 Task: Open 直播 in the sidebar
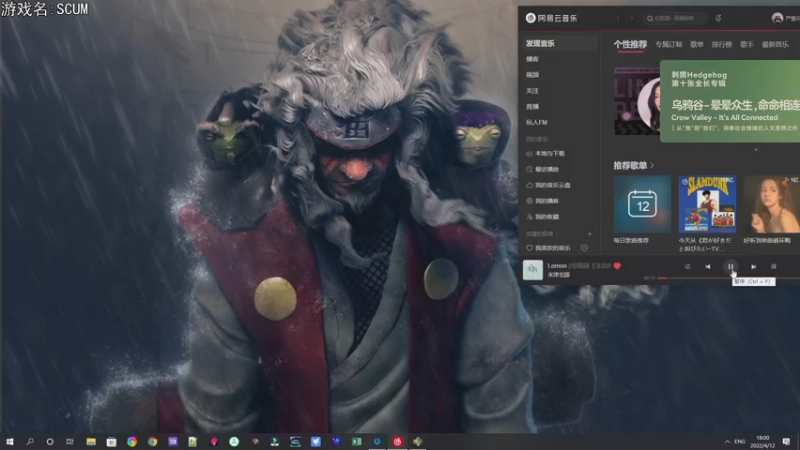tap(533, 107)
